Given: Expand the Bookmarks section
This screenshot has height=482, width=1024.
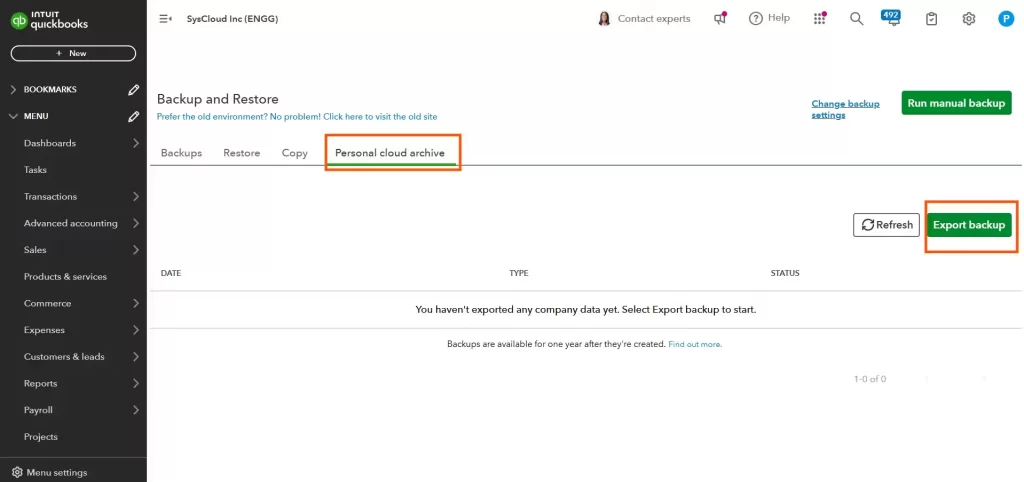Looking at the screenshot, I should [13, 90].
